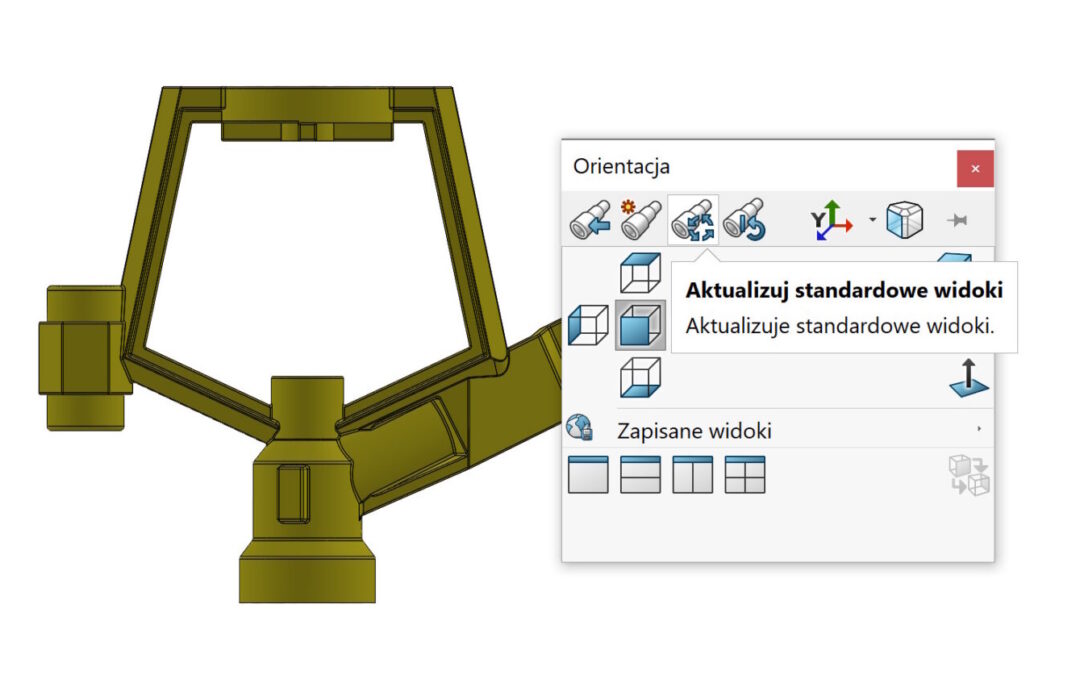Select the Bottom view cube
The height and width of the screenshot is (675, 1080).
(x=640, y=377)
